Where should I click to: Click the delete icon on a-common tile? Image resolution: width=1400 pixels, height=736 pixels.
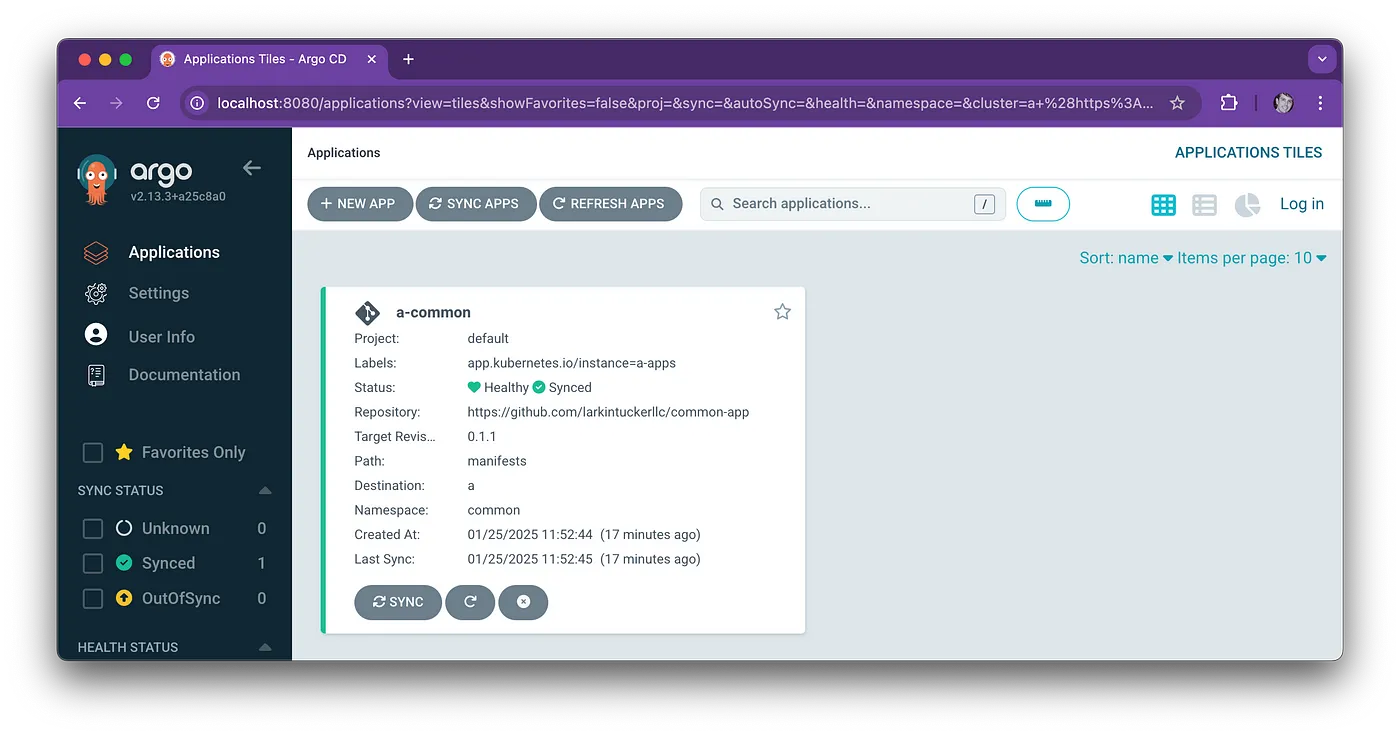coord(523,602)
